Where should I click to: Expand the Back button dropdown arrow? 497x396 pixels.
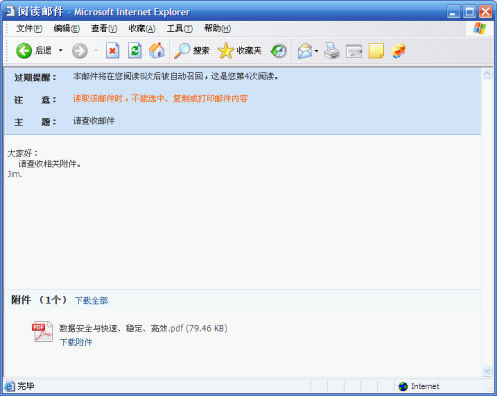pos(61,51)
